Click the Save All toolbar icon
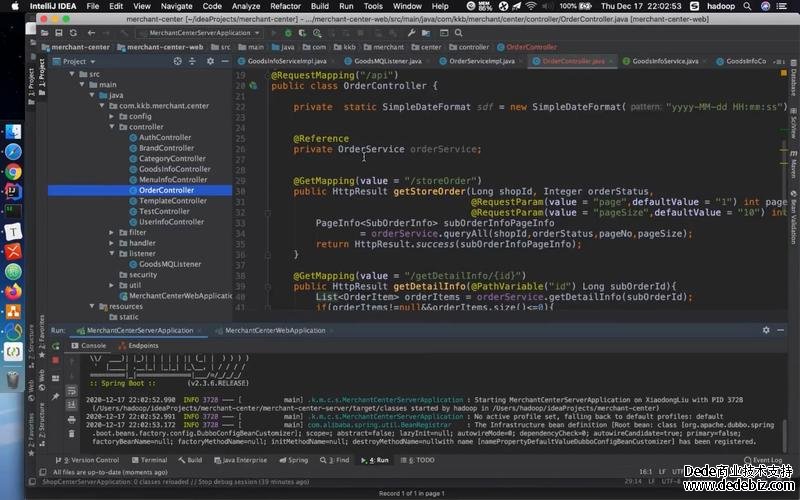The image size is (800, 500). (x=59, y=33)
